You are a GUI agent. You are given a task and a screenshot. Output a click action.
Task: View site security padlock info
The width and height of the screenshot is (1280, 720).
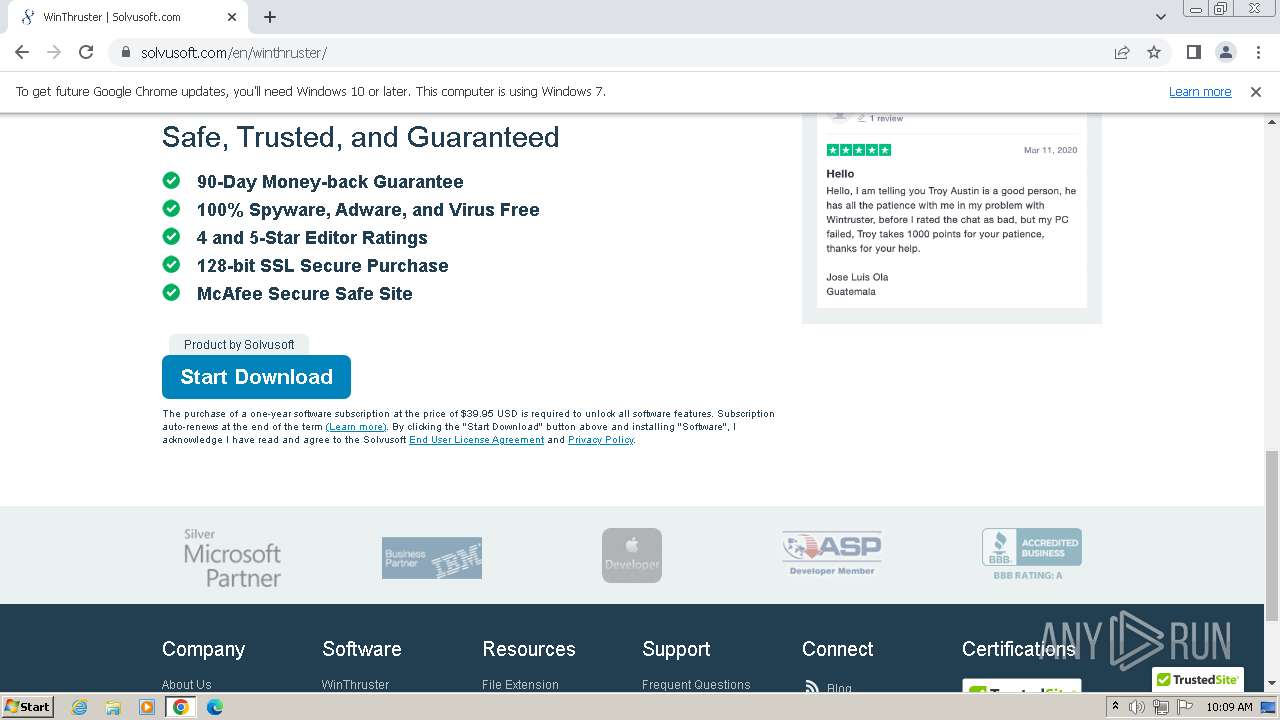[126, 52]
